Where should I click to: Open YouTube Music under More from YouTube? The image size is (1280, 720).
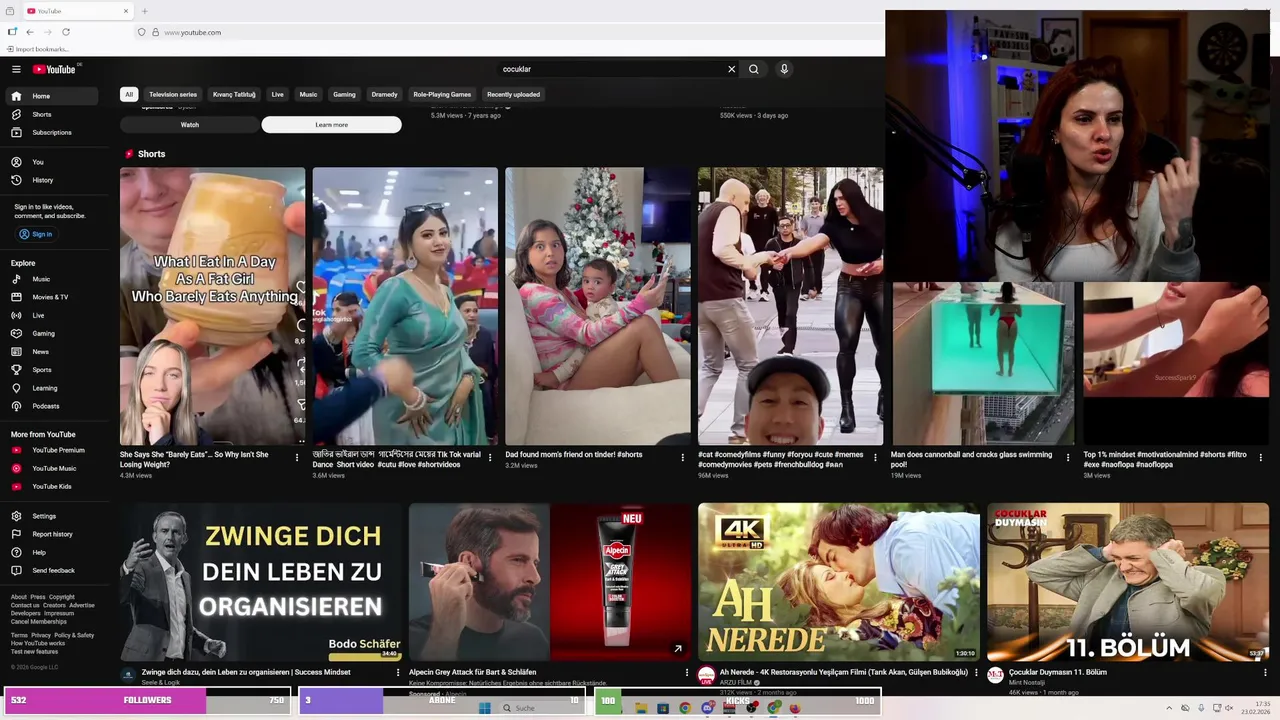[54, 468]
